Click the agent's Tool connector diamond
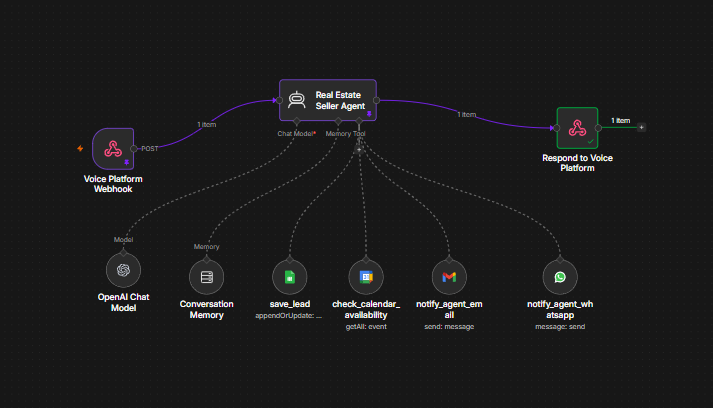Image resolution: width=713 pixels, height=408 pixels. click(359, 121)
